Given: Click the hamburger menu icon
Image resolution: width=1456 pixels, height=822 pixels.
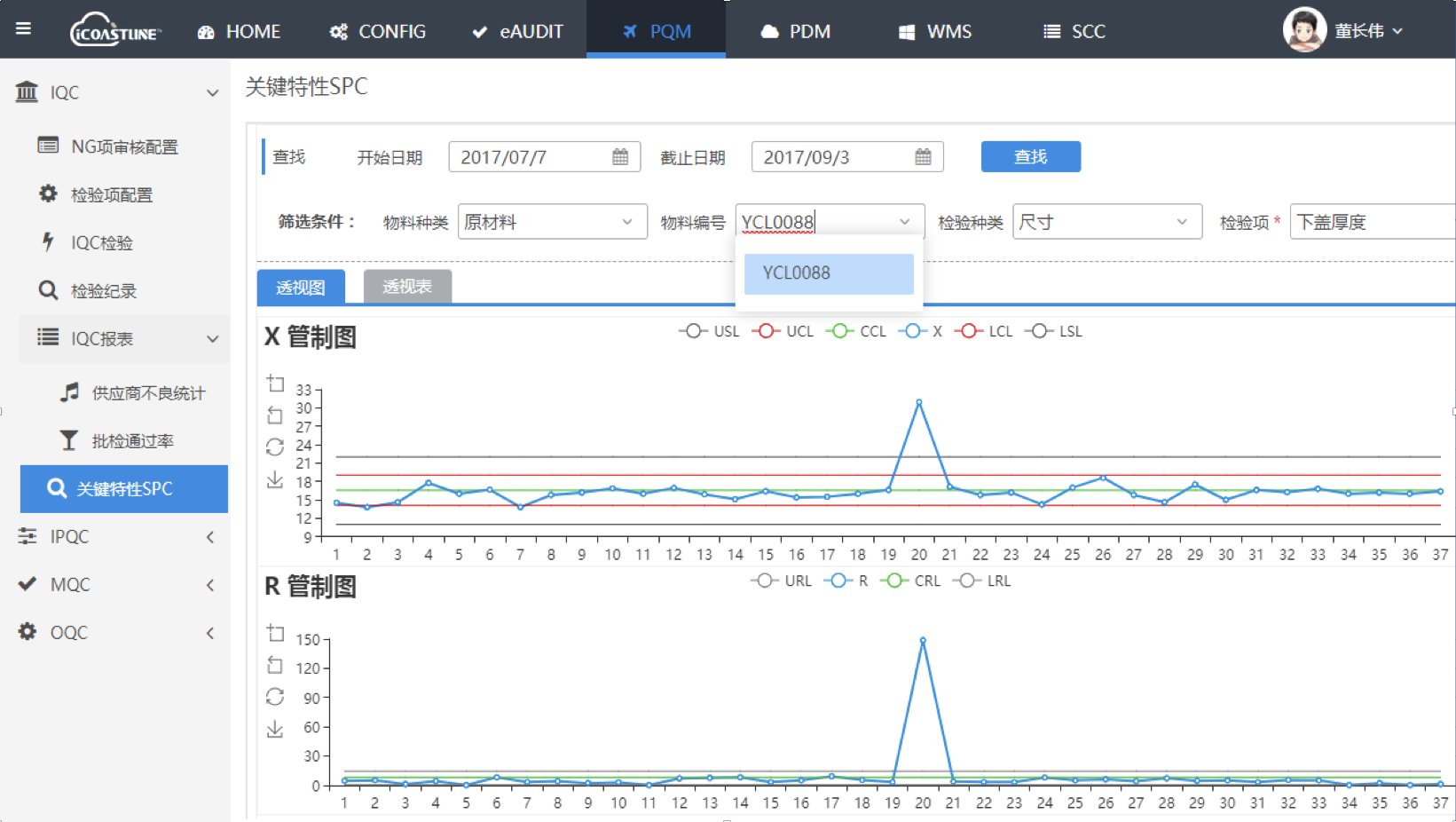Looking at the screenshot, I should click(24, 28).
